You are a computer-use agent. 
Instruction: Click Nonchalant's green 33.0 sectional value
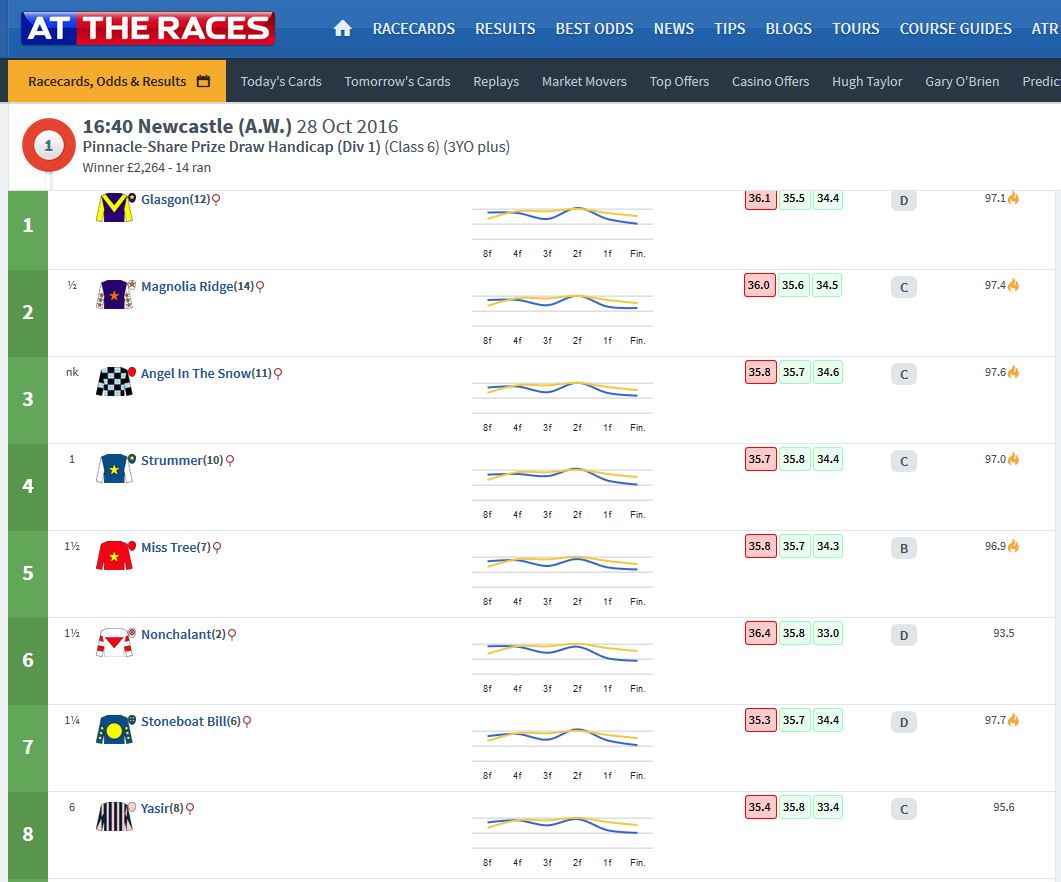(x=828, y=634)
